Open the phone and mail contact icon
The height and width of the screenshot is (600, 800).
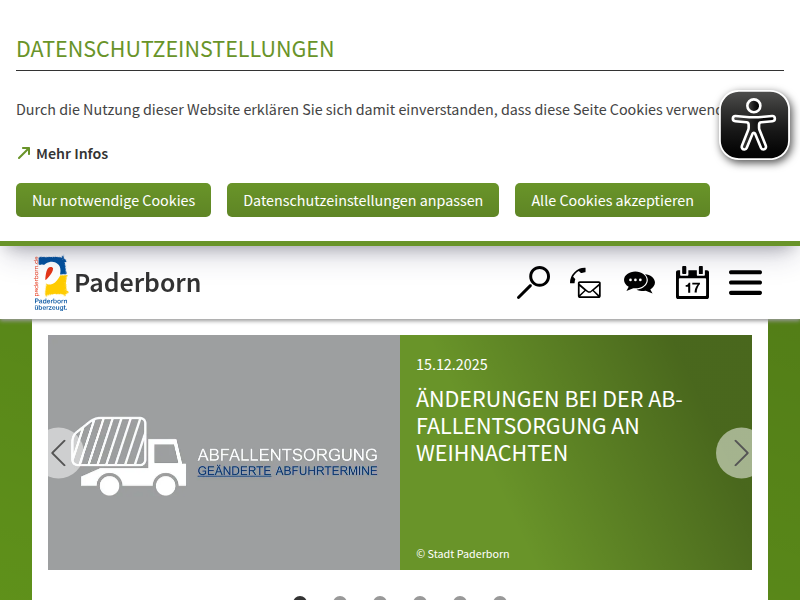click(x=586, y=283)
